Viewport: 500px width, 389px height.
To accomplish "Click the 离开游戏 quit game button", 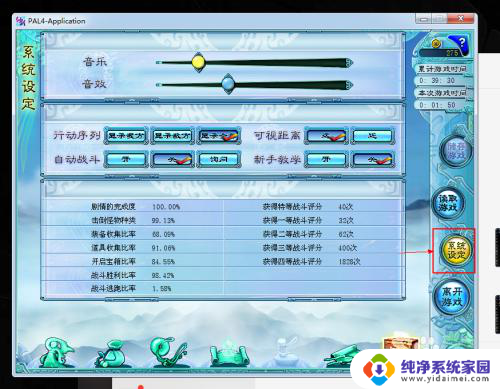I will [452, 297].
